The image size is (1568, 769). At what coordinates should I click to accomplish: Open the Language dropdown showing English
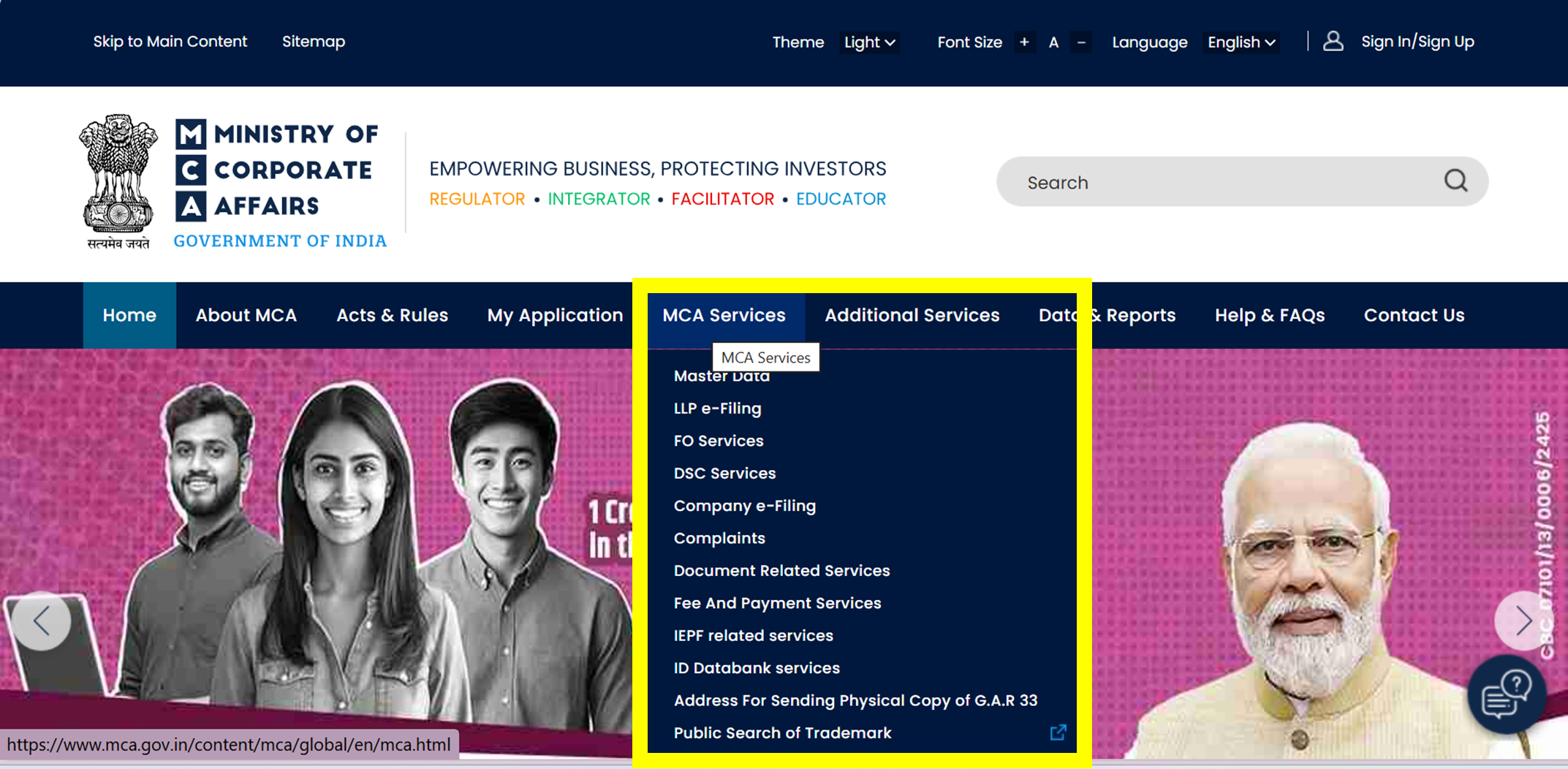coord(1241,42)
